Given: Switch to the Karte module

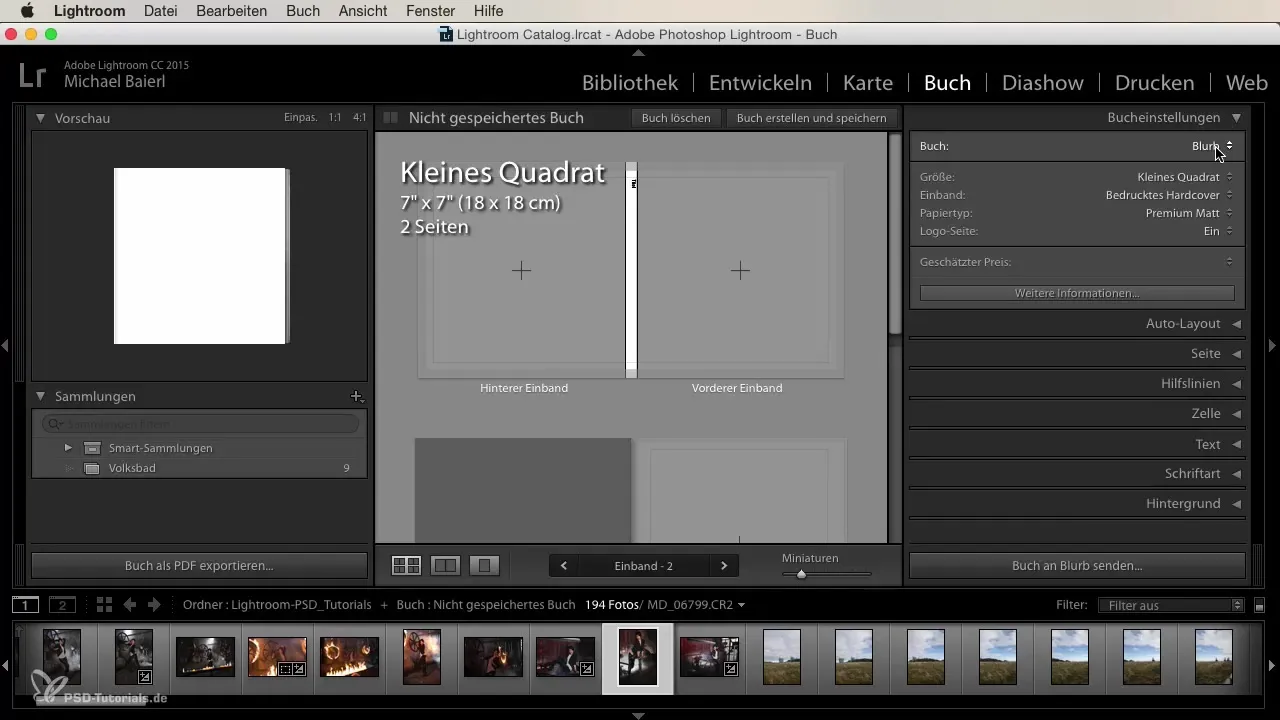Looking at the screenshot, I should tap(868, 82).
